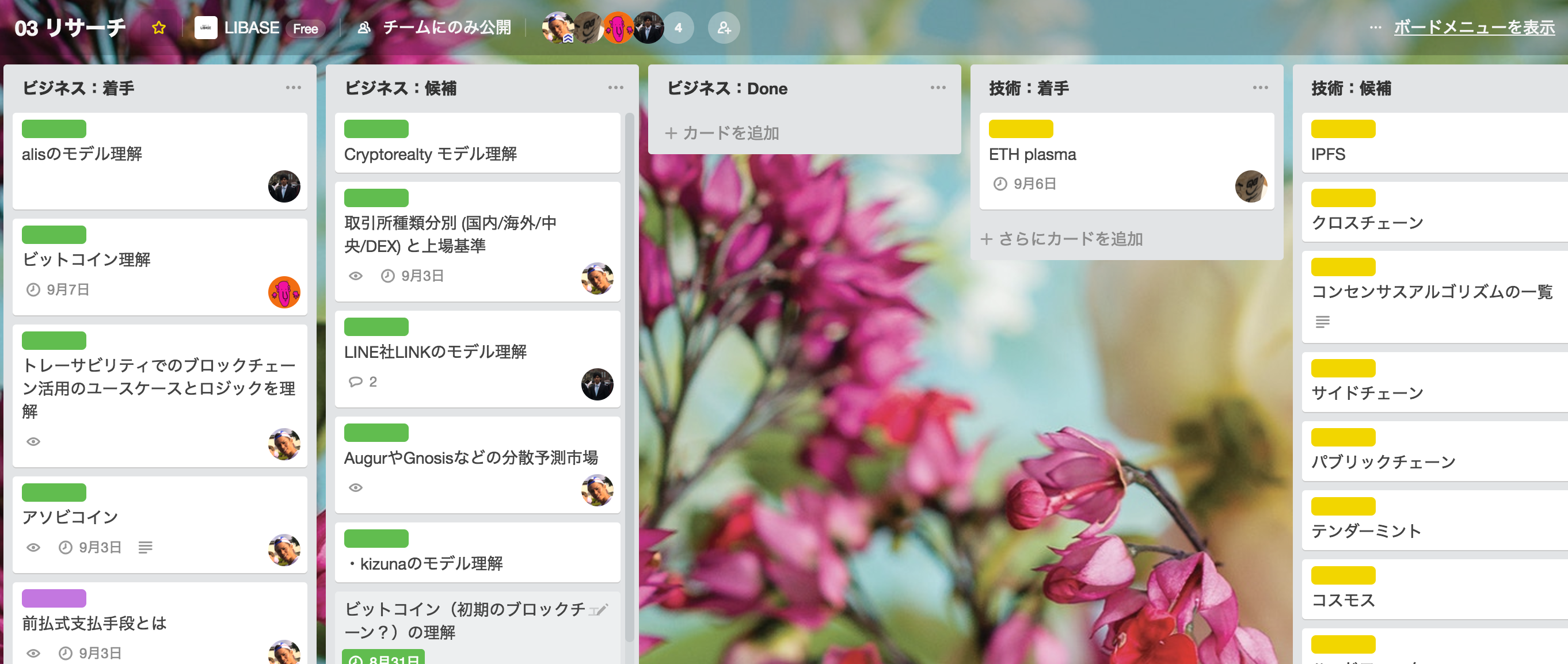
Task: Click comment icon on LINE社LINK card
Action: [x=356, y=381]
